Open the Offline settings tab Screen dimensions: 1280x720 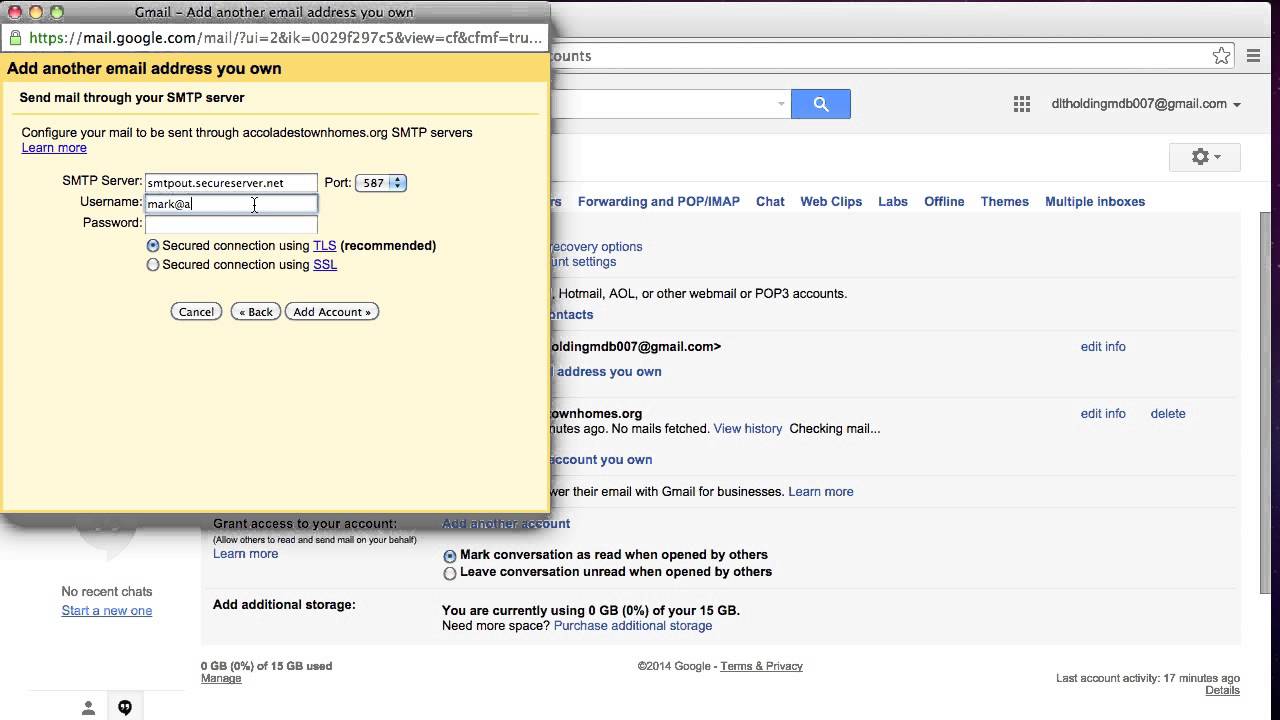click(x=944, y=201)
